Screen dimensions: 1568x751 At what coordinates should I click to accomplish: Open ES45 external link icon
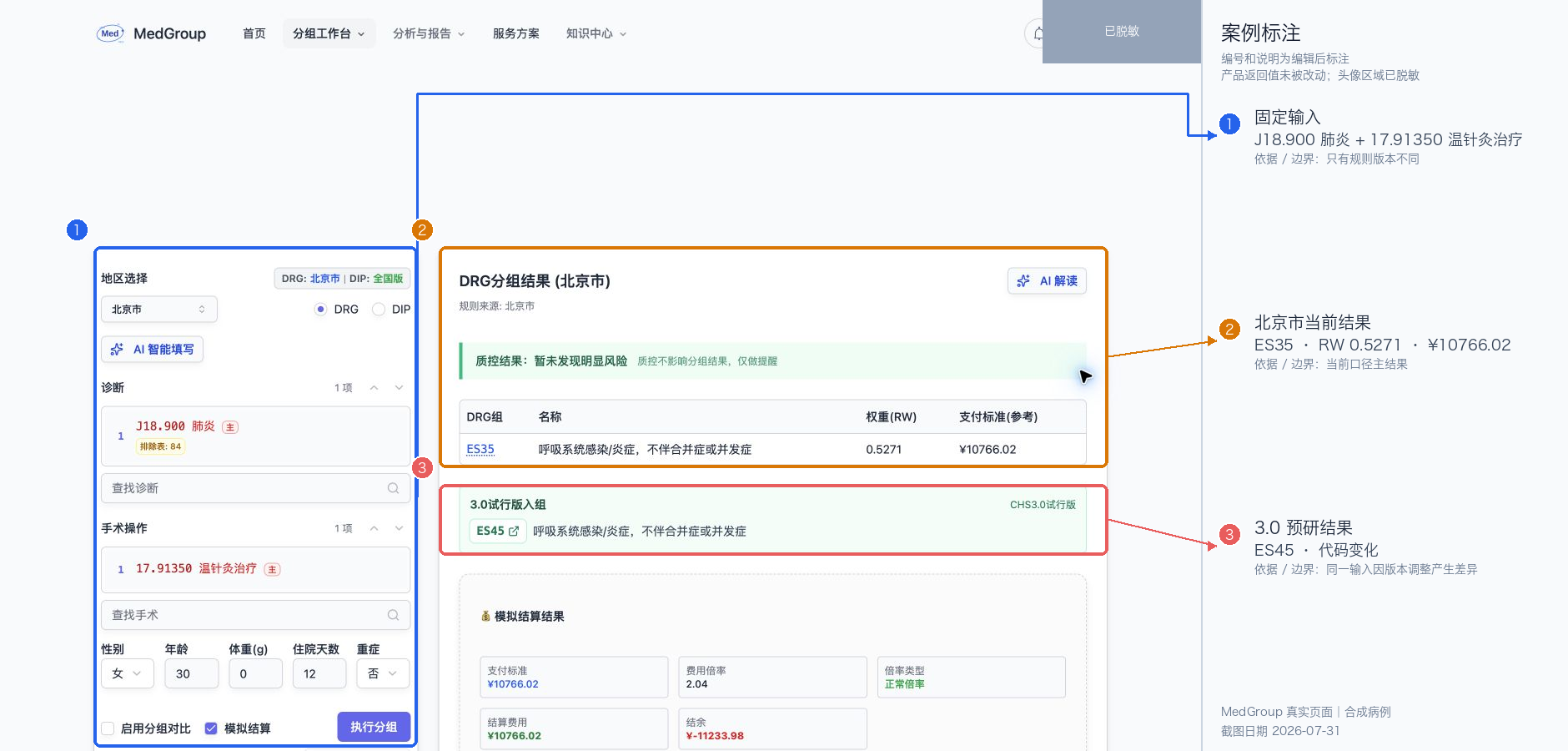pos(514,531)
